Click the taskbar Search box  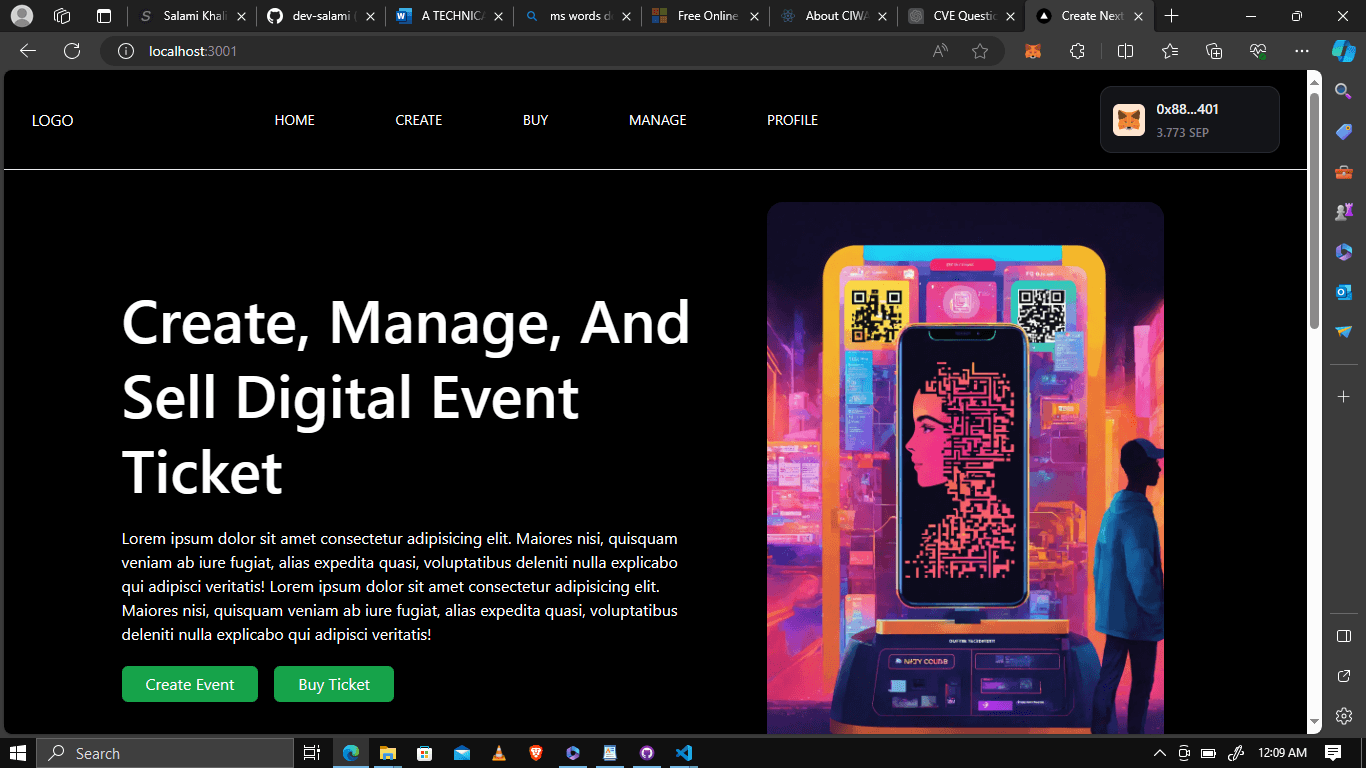[x=165, y=753]
